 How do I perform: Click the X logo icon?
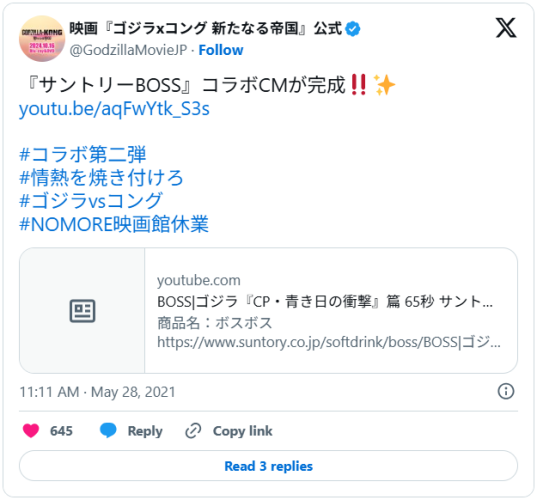click(506, 28)
